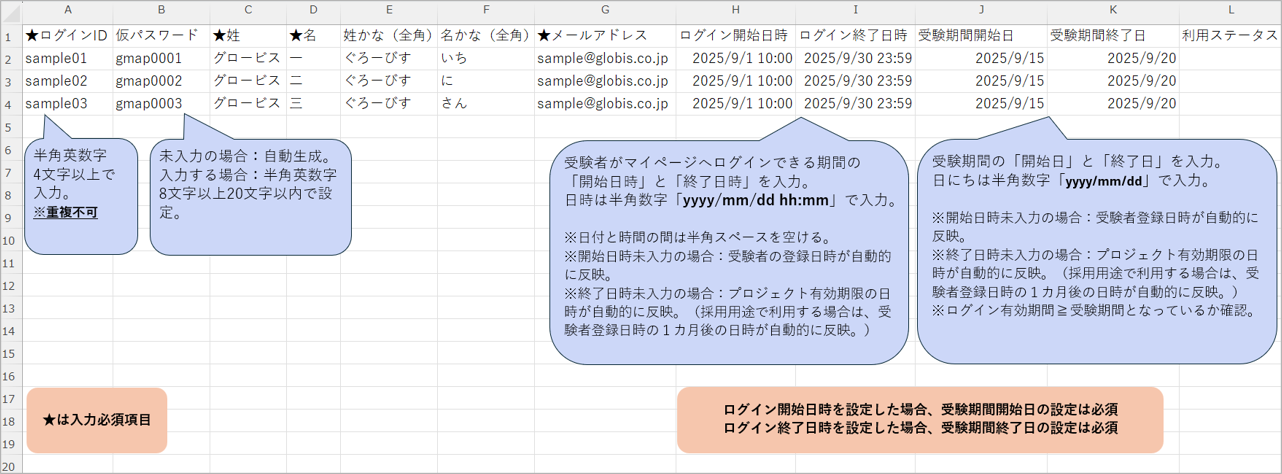Screen dimensions: 1282x474
Task: Select column B header
Action: [161, 13]
